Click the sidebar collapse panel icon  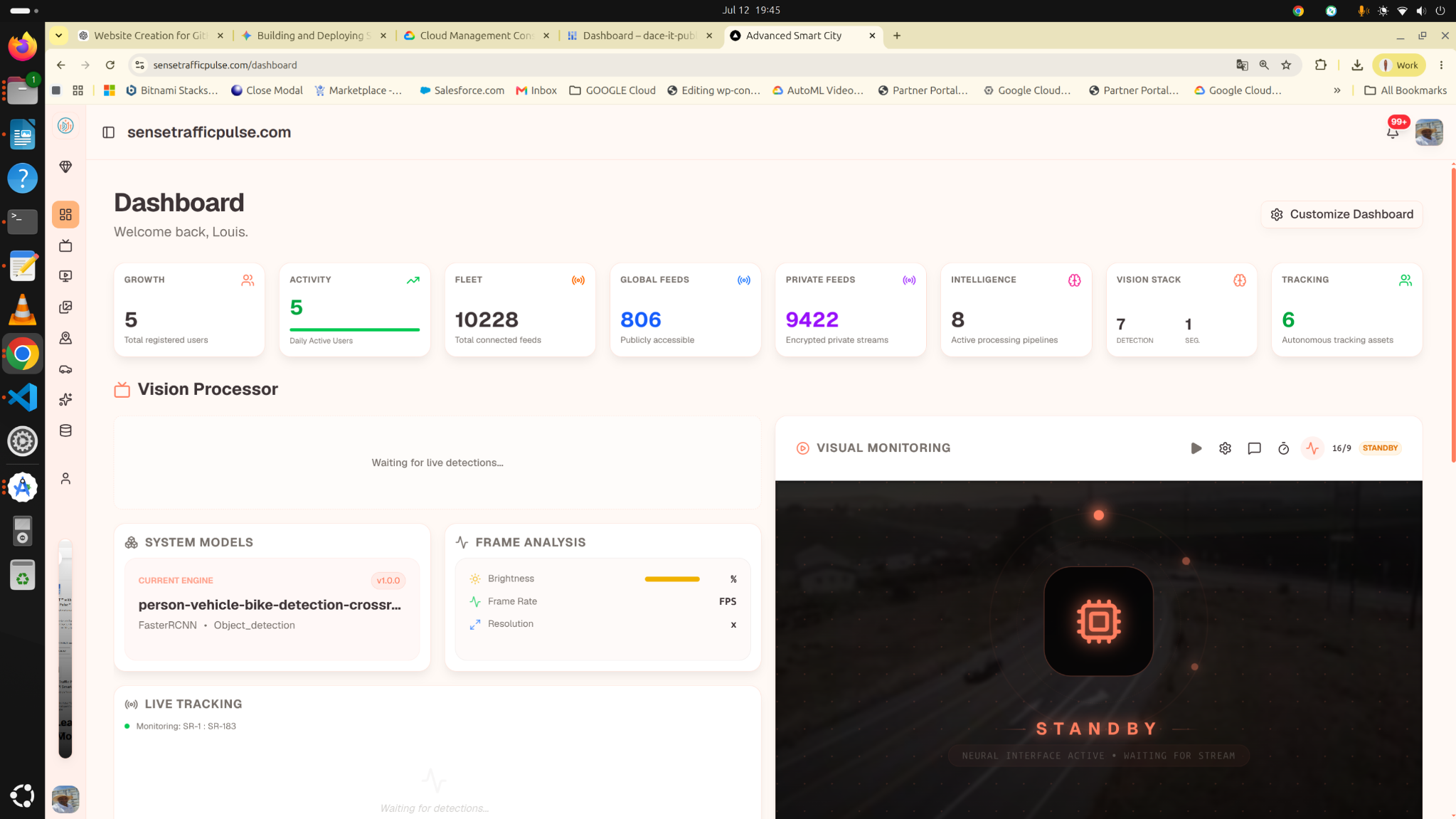coord(108,132)
